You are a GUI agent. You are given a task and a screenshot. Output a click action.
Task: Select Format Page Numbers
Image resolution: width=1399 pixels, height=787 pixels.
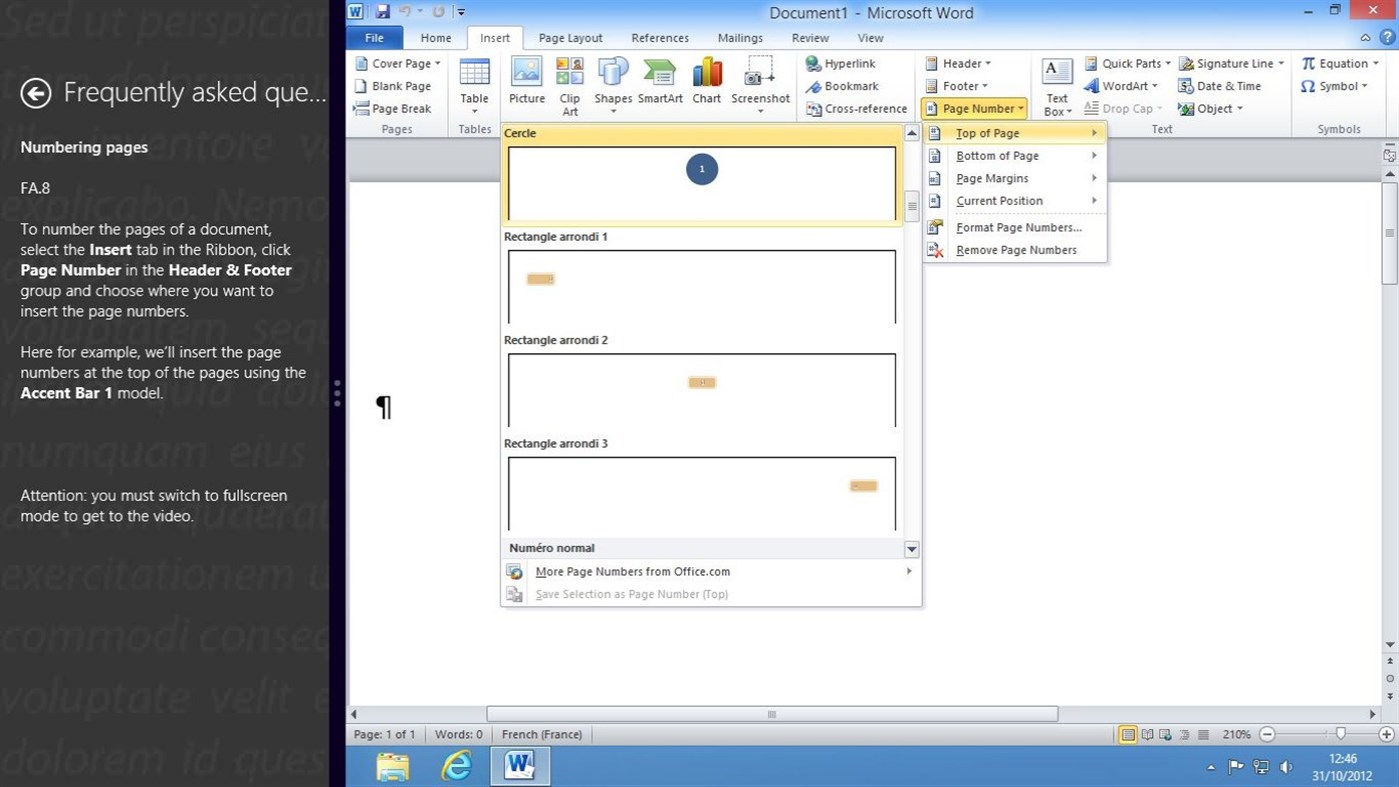(x=1018, y=227)
